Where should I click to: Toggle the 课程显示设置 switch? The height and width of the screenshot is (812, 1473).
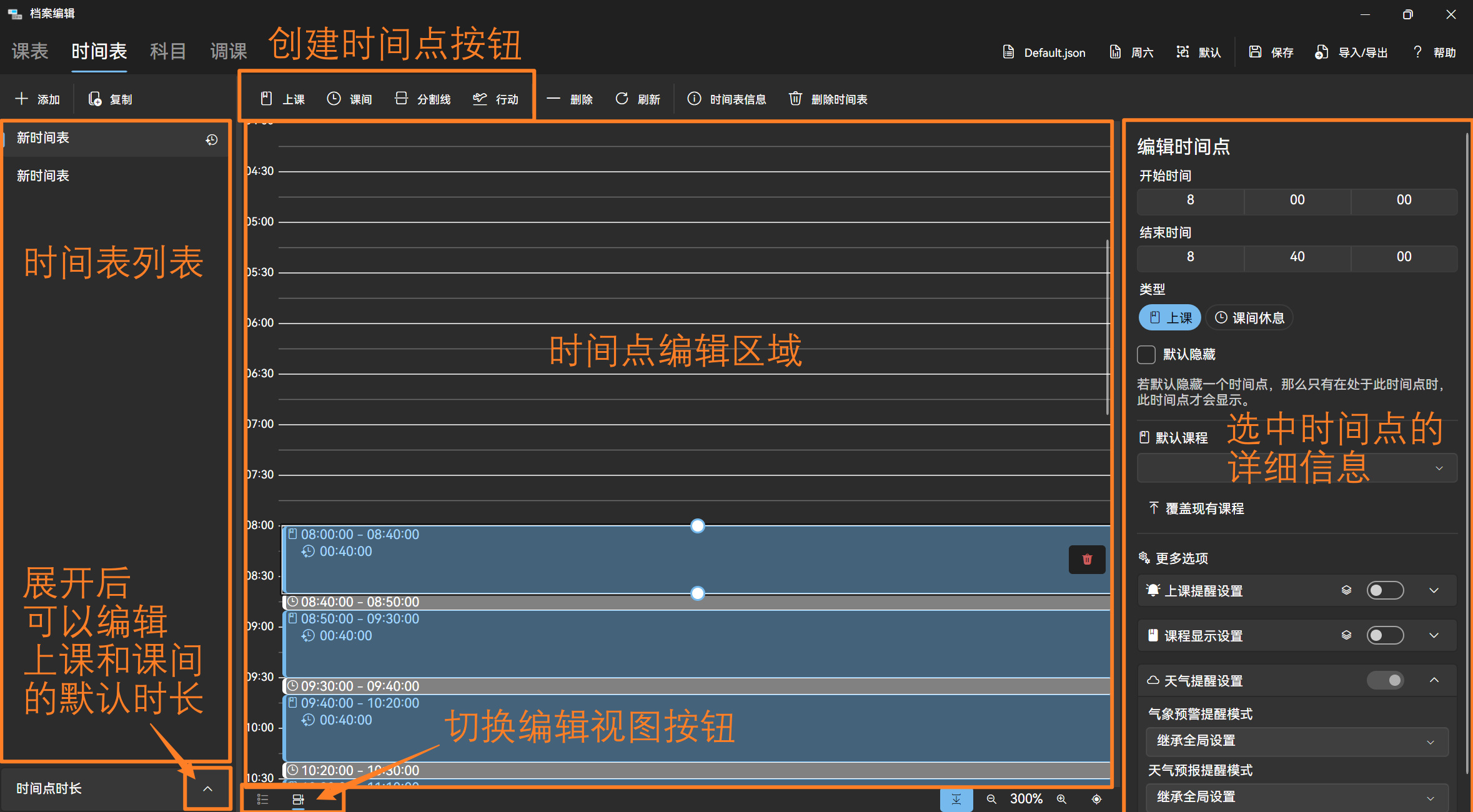(x=1384, y=635)
